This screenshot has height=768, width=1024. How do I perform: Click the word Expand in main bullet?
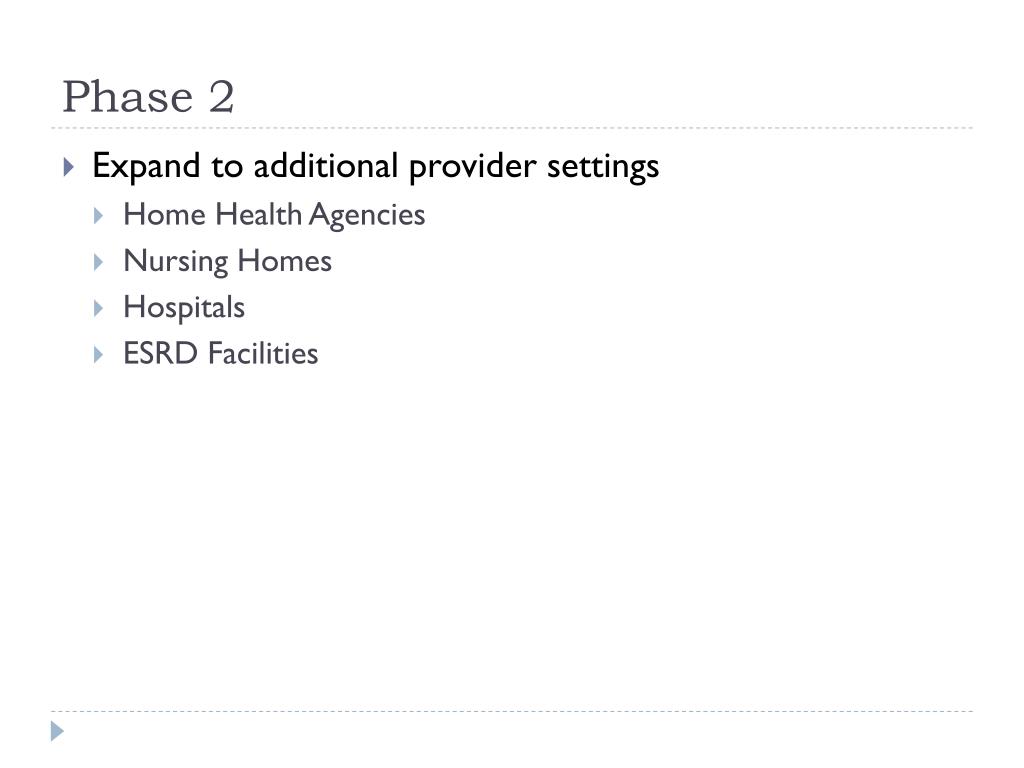pyautogui.click(x=146, y=167)
